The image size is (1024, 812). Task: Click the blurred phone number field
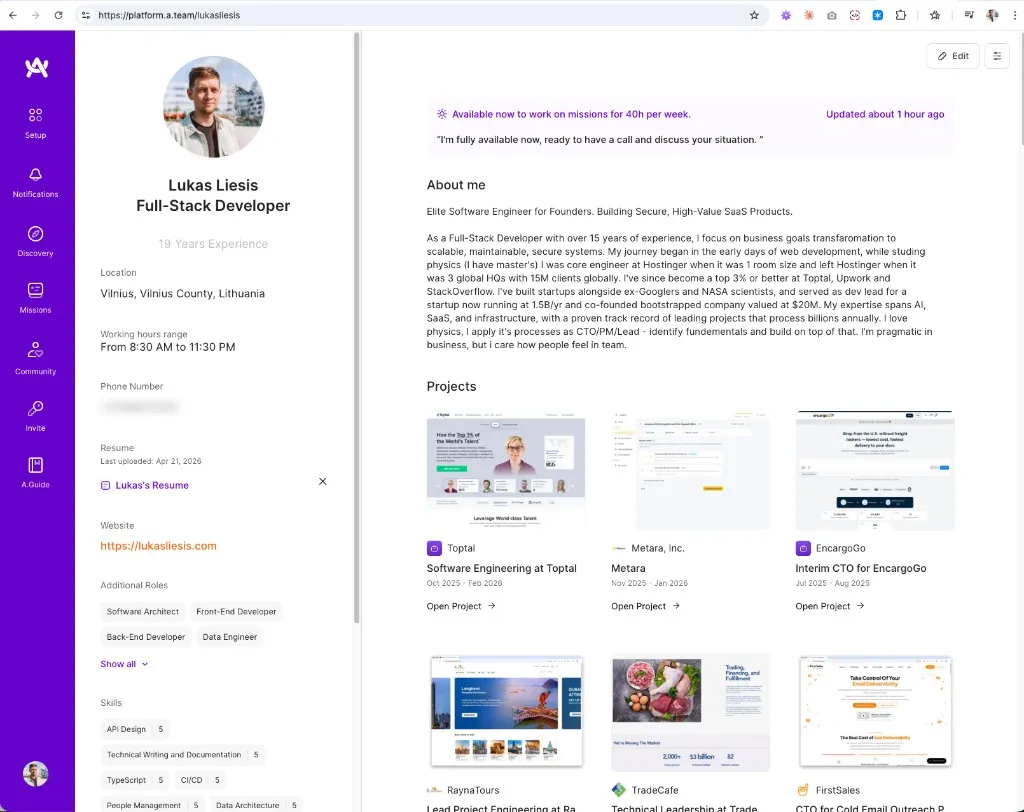point(140,407)
